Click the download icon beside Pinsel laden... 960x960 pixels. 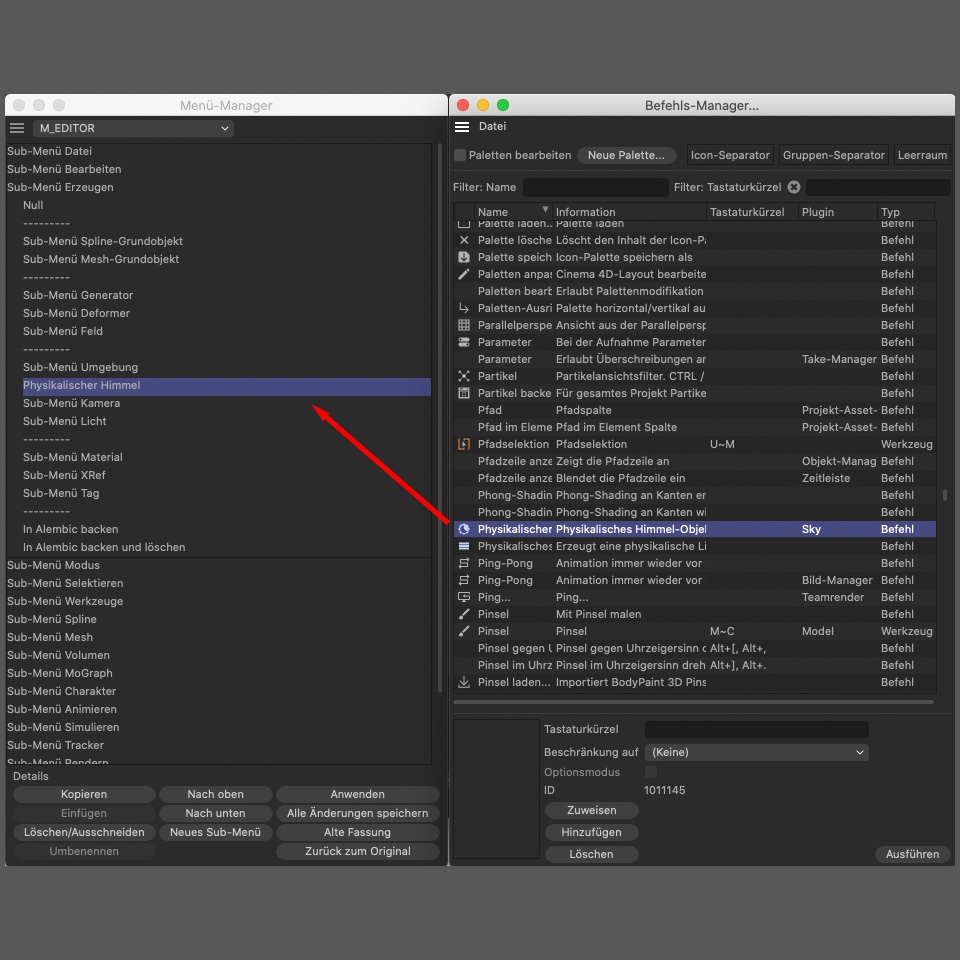click(x=464, y=682)
